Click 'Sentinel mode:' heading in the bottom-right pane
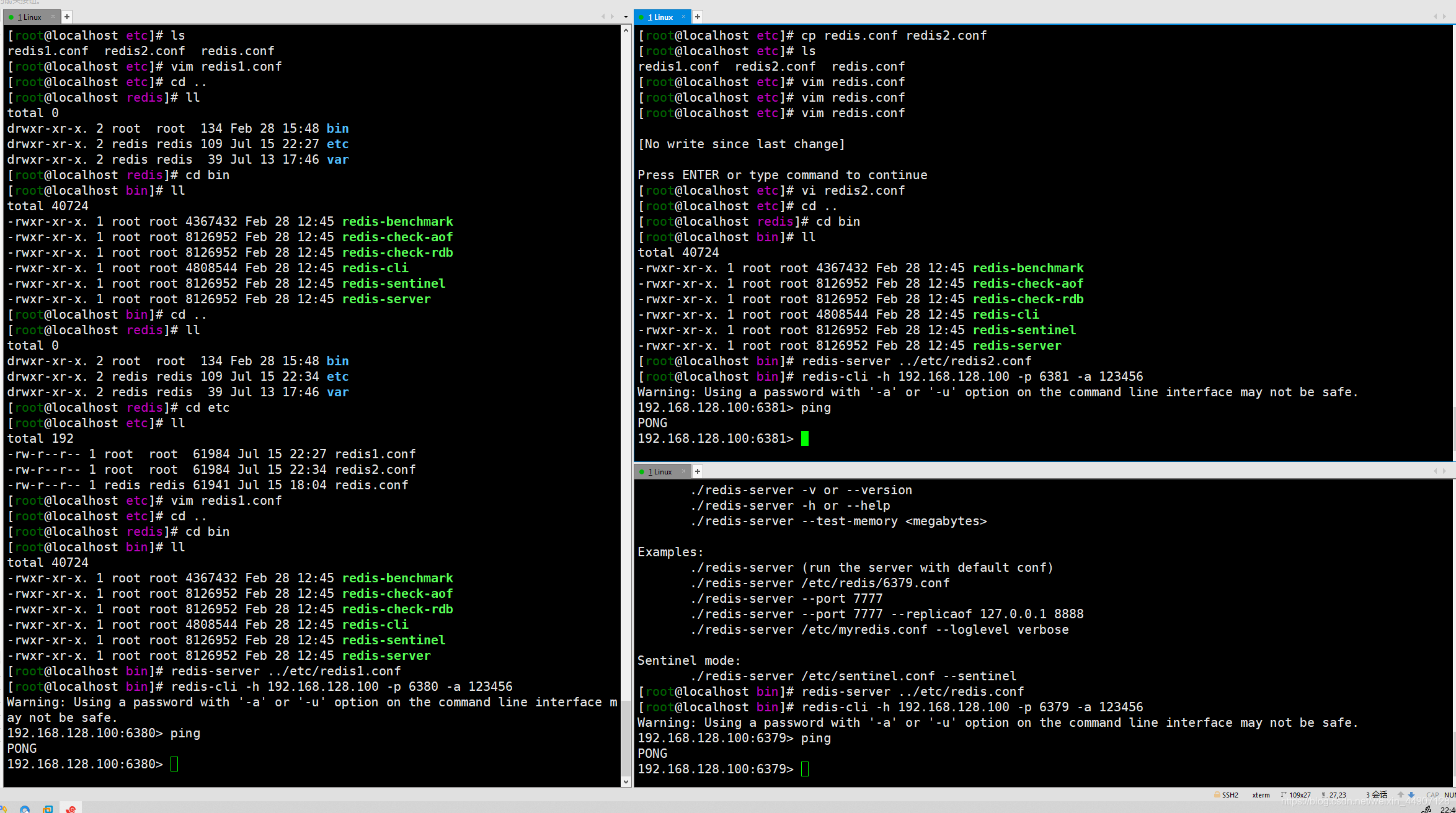The width and height of the screenshot is (1456, 813). 689,660
